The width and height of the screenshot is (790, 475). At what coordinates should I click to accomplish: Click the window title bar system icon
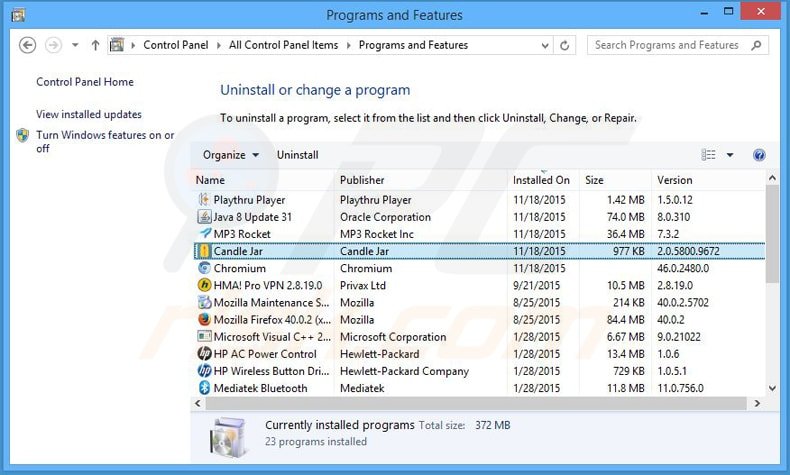(18, 14)
